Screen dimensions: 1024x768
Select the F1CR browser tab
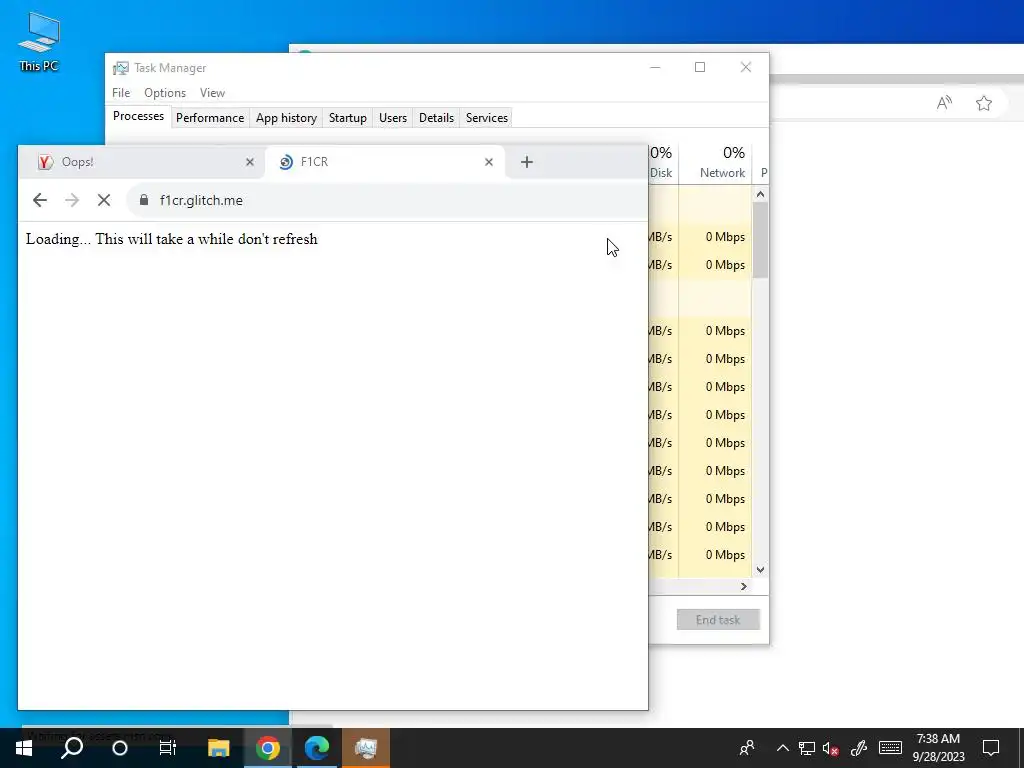(384, 162)
